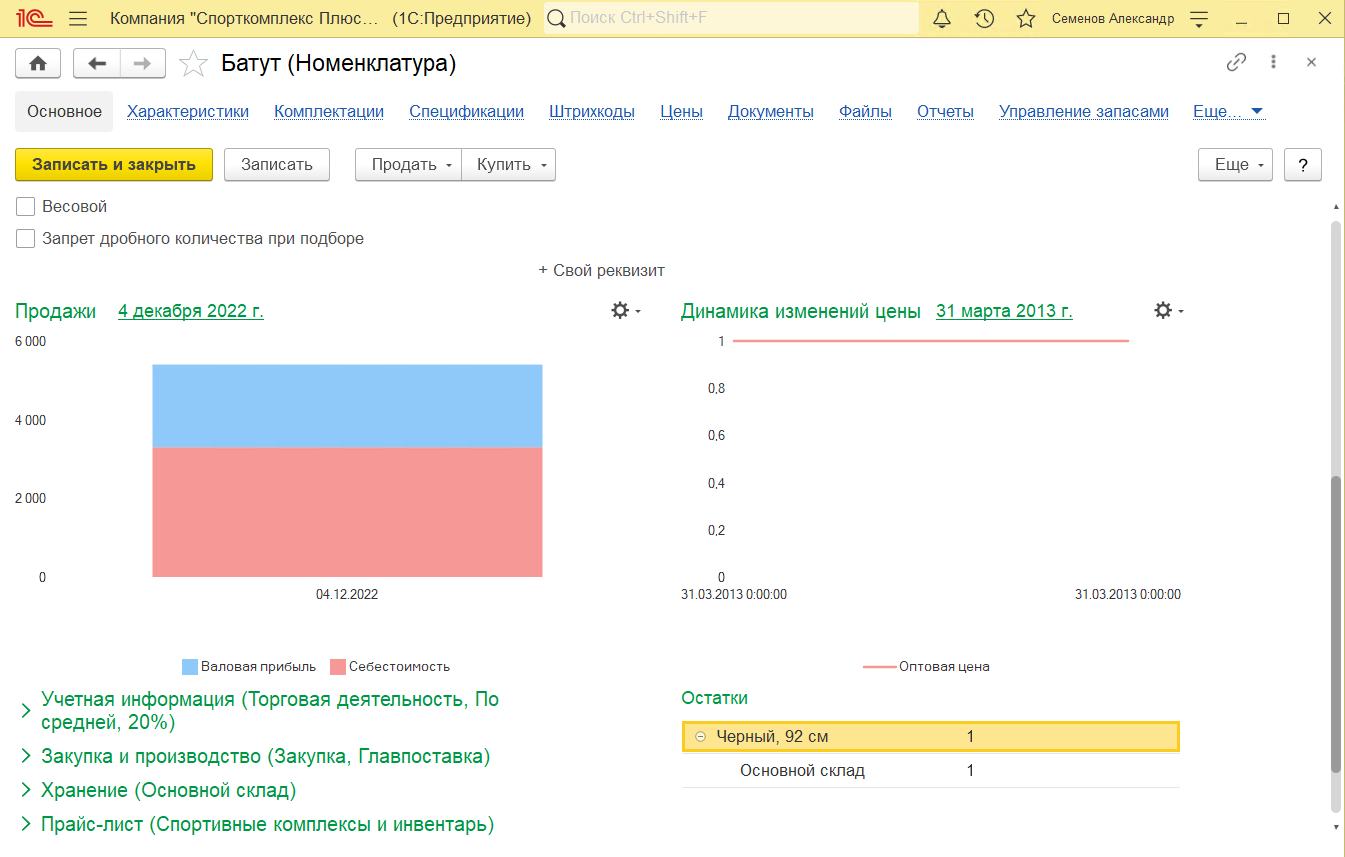Open the Спецификации tab
Screen dimensions: 1345x857
467,112
